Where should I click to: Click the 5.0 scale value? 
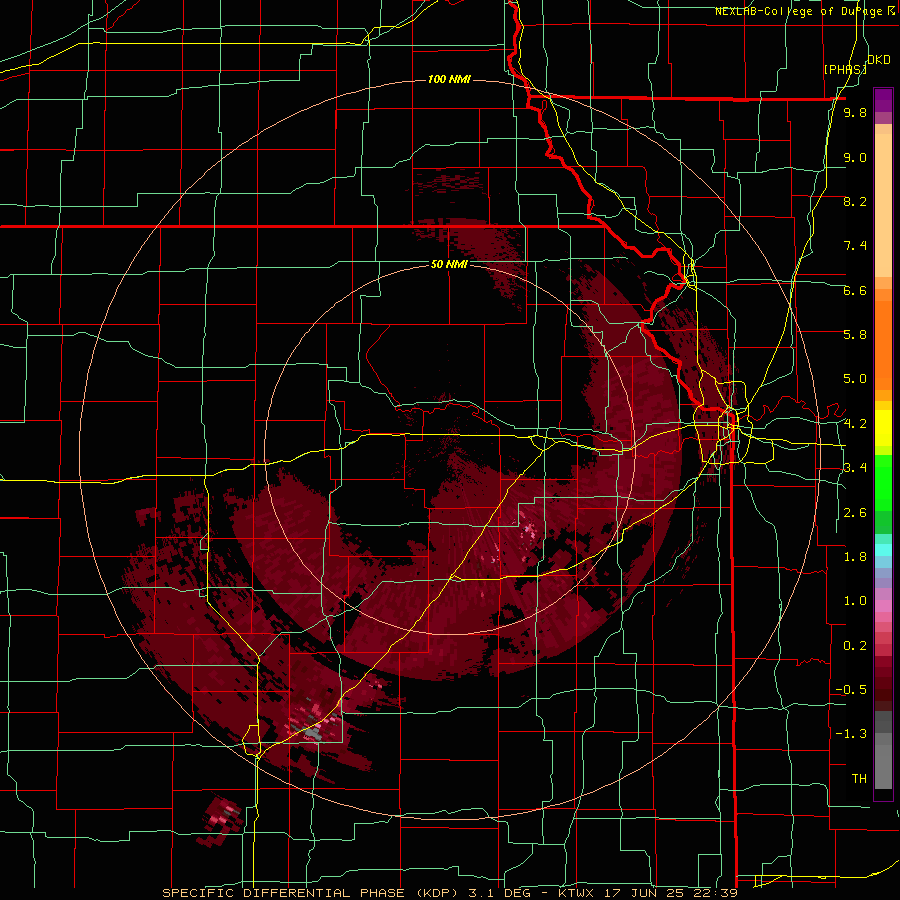tap(855, 379)
